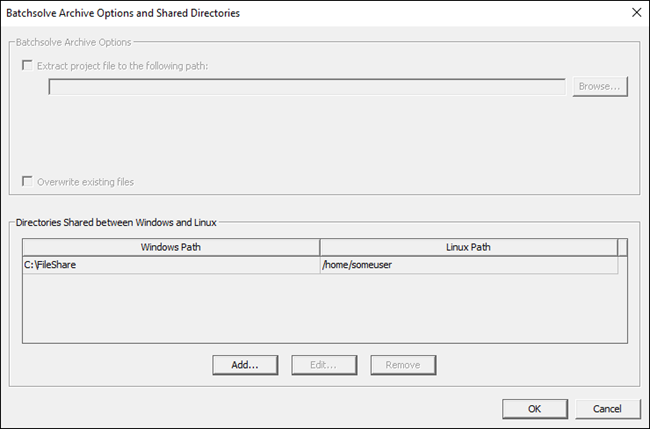Click empty space below the FileShare row
This screenshot has height=429, width=650.
click(320, 310)
